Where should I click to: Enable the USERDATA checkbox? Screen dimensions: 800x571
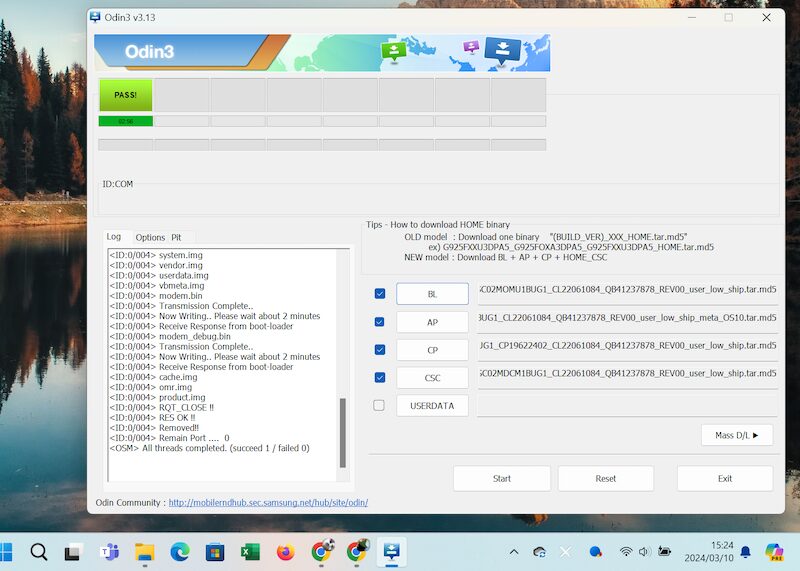click(379, 406)
